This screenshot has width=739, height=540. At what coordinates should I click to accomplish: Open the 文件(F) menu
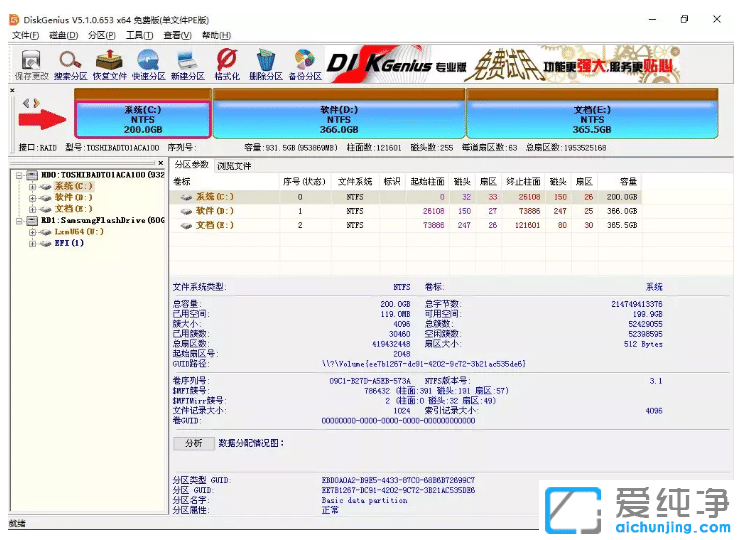(x=25, y=35)
